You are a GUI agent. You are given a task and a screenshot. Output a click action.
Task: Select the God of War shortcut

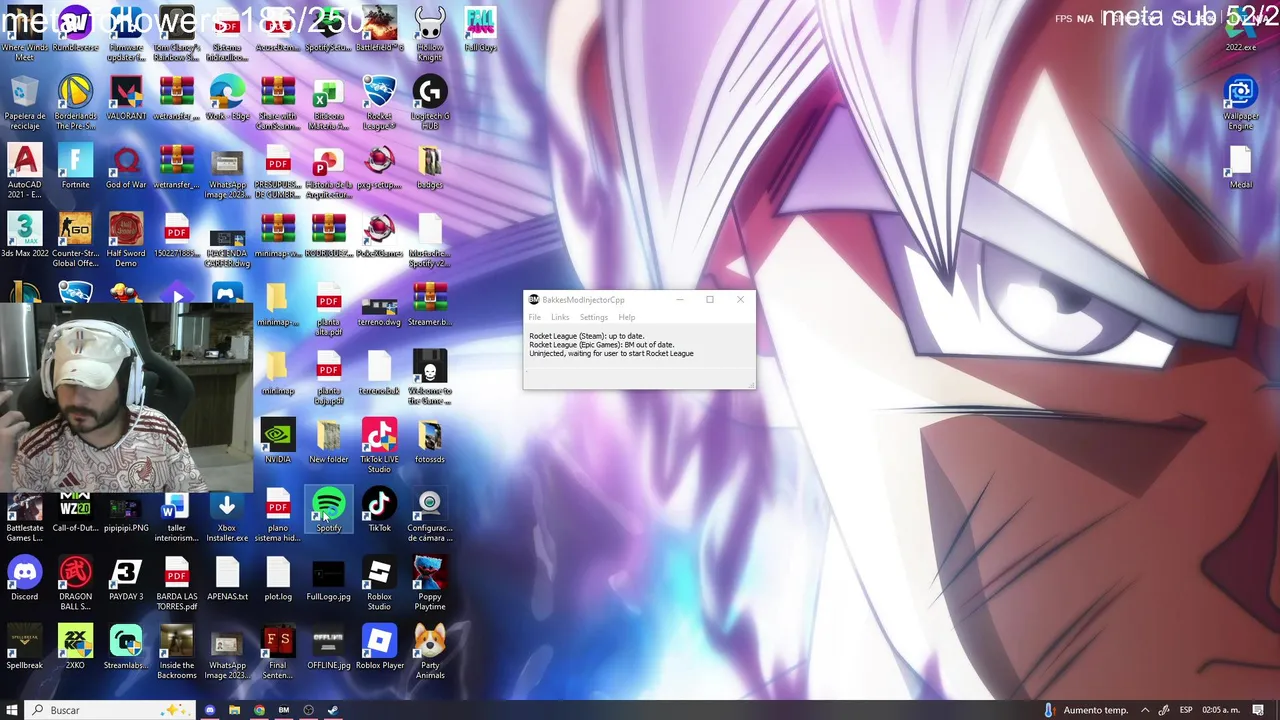point(126,166)
